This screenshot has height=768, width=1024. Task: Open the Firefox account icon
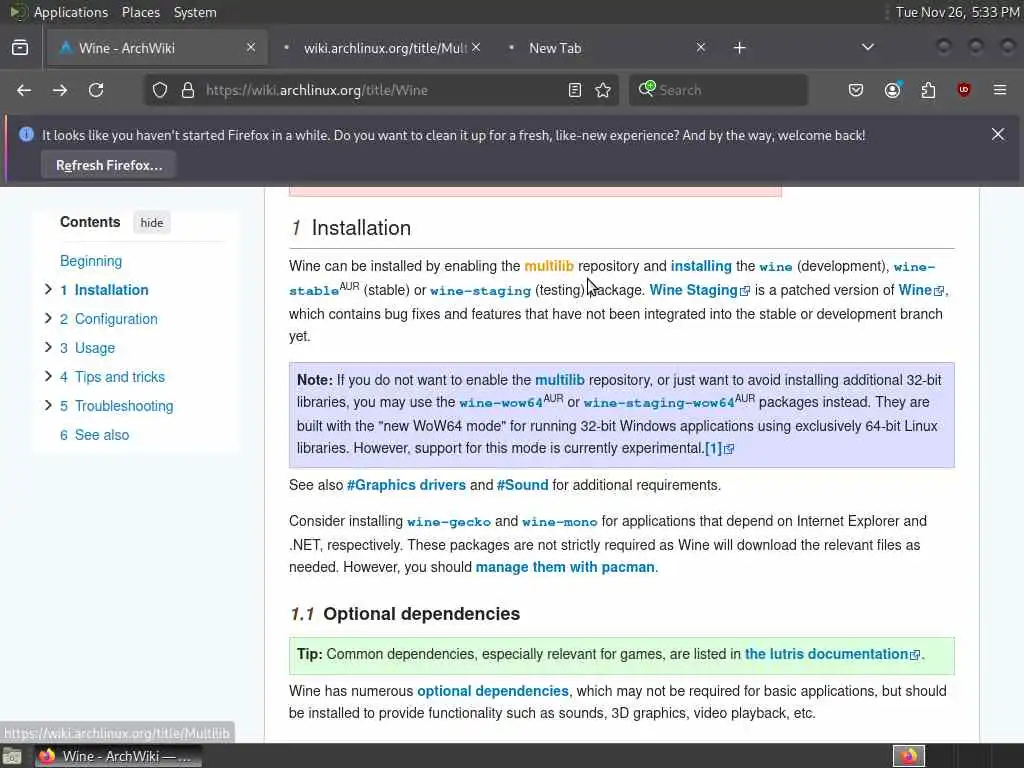[892, 90]
